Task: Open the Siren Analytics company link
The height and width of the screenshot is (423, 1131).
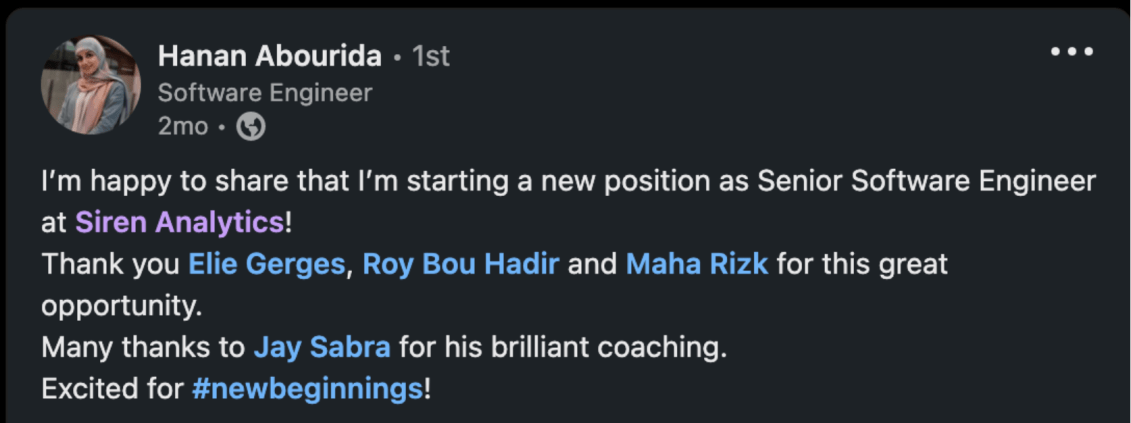Action: tap(178, 221)
